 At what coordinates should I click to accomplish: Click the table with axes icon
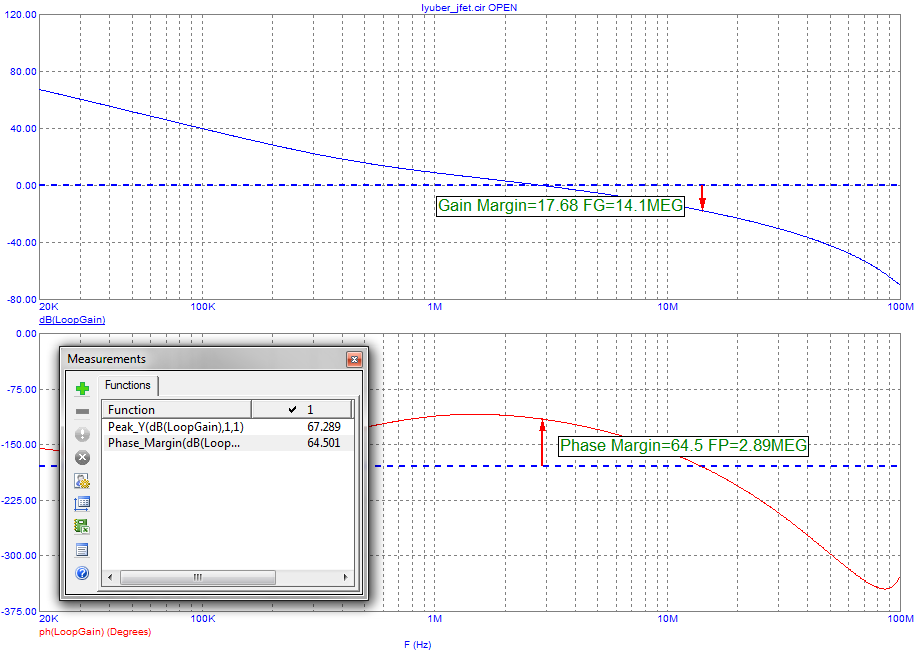pos(82,504)
